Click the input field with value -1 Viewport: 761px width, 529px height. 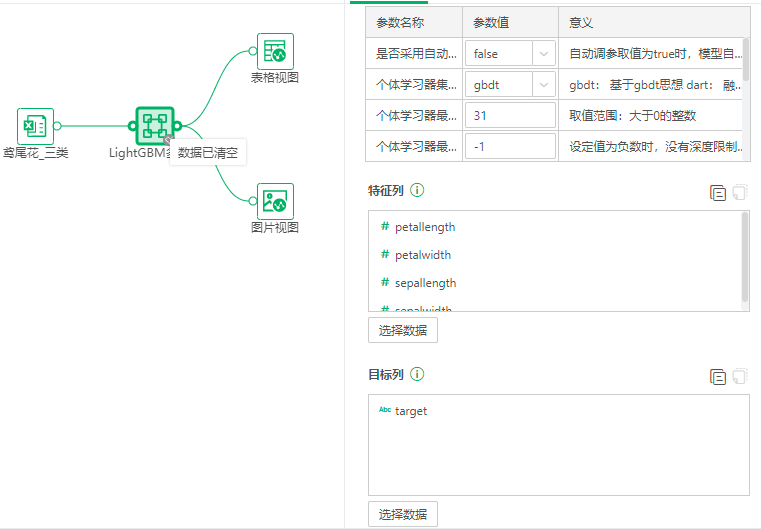click(x=510, y=147)
